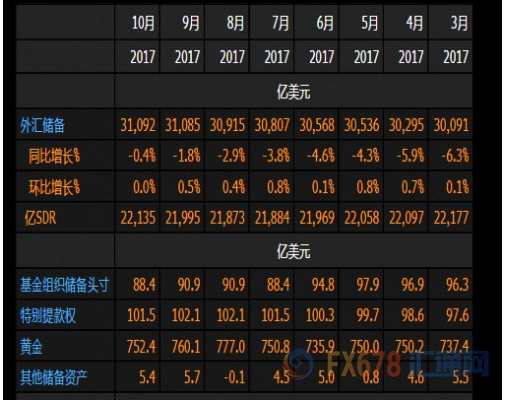
Task: Click the 96.3 reserve position value
Action: [x=458, y=285]
